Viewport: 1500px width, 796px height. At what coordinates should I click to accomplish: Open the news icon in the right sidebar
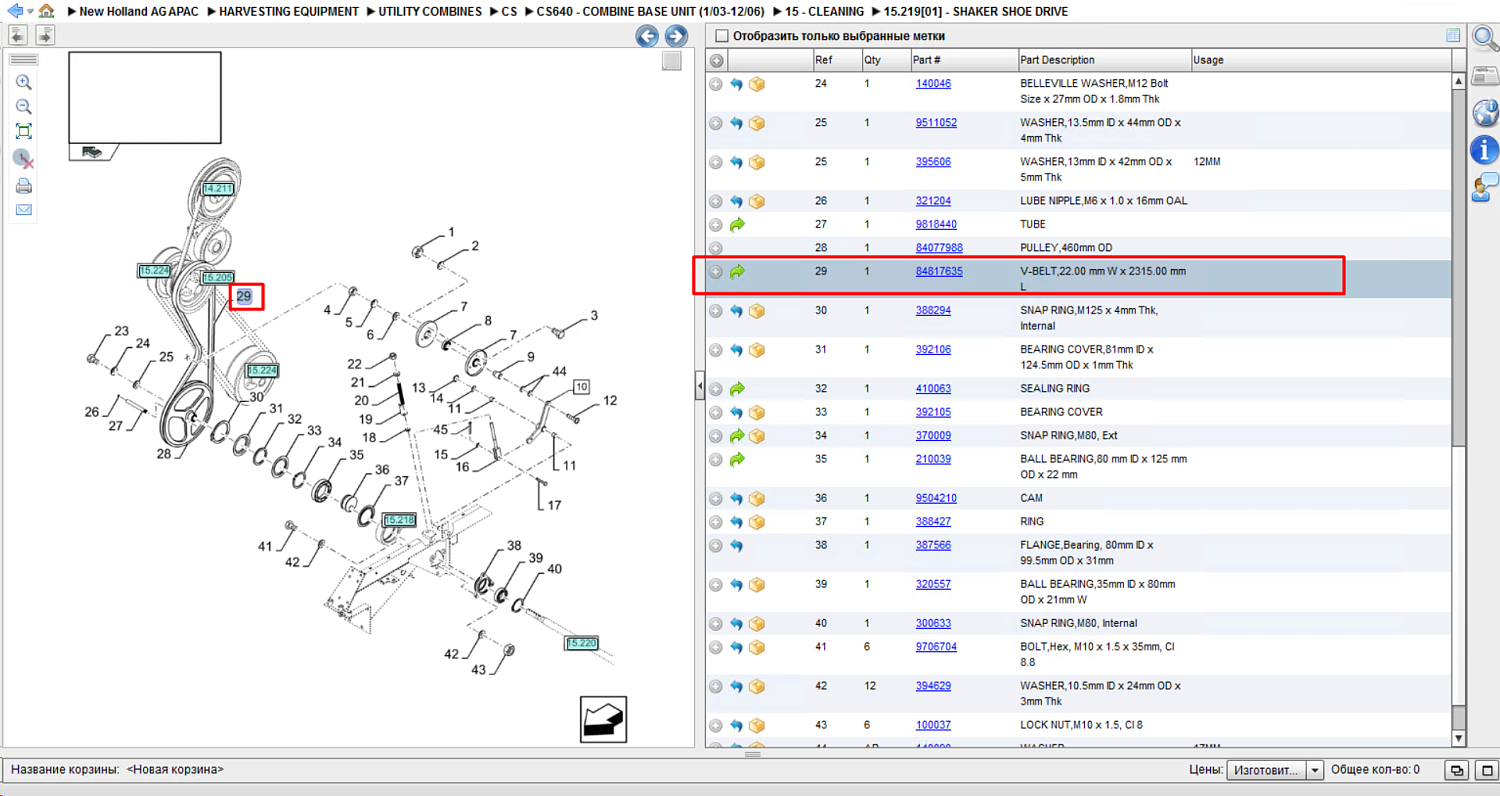(1484, 77)
